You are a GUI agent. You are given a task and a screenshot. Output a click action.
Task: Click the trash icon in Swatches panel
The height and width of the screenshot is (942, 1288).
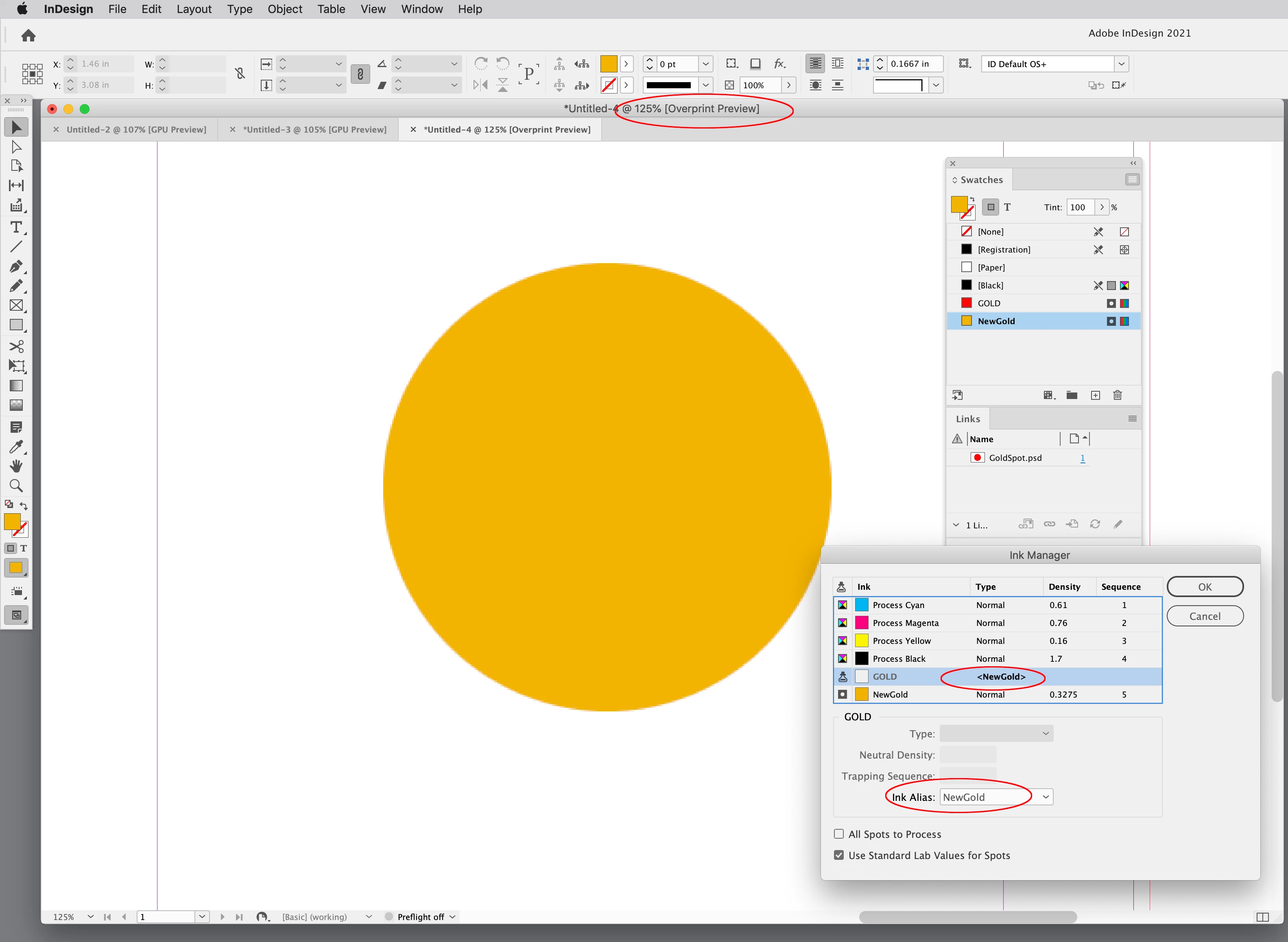(x=1118, y=395)
